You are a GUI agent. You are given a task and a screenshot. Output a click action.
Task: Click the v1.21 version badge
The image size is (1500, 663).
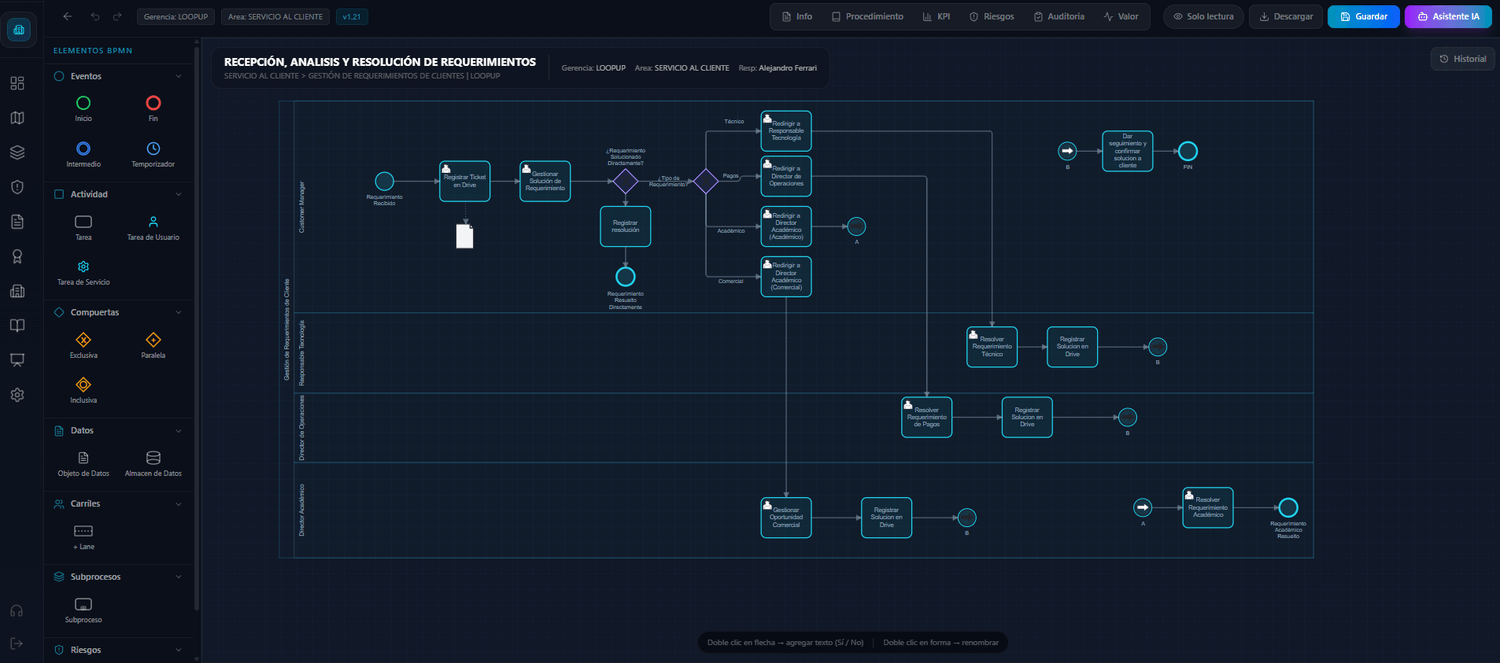(x=351, y=17)
